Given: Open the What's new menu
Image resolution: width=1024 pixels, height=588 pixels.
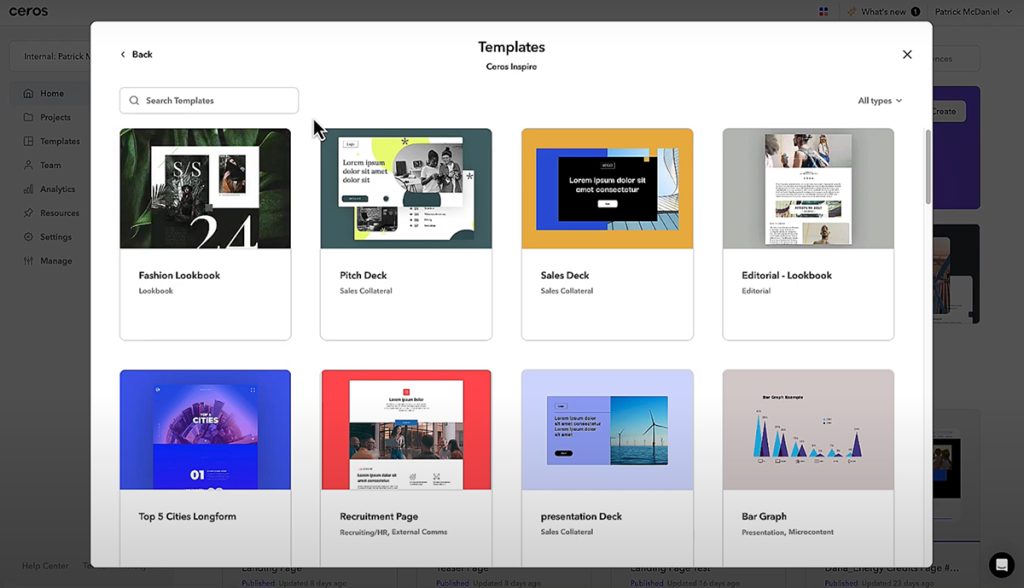Looking at the screenshot, I should [x=883, y=11].
